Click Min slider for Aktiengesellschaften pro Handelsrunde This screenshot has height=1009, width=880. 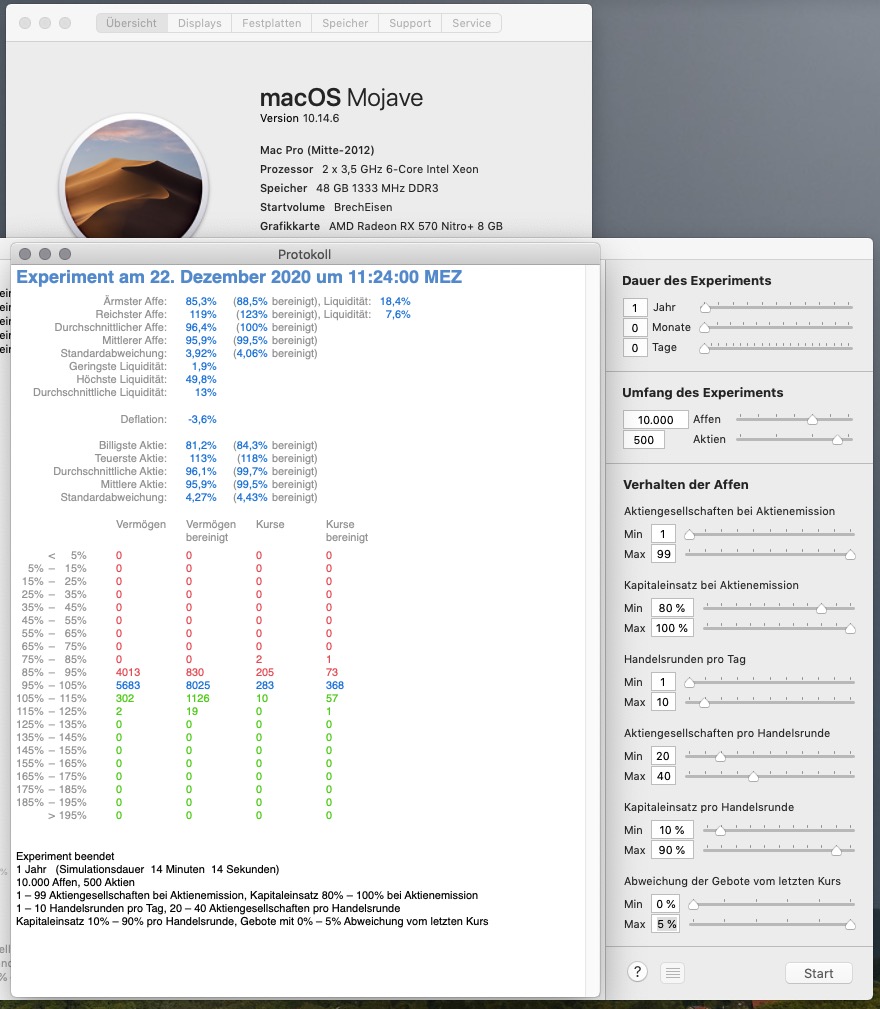click(769, 756)
